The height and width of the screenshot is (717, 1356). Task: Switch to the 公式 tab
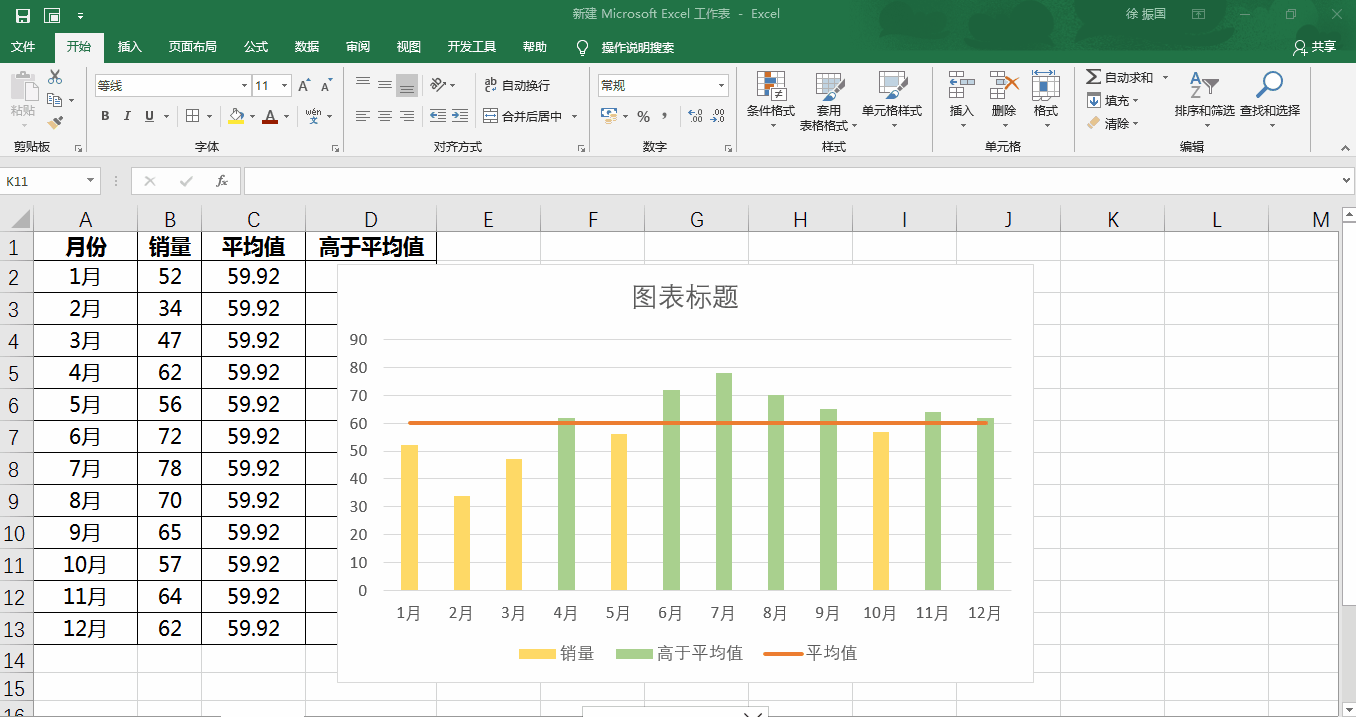coord(256,47)
